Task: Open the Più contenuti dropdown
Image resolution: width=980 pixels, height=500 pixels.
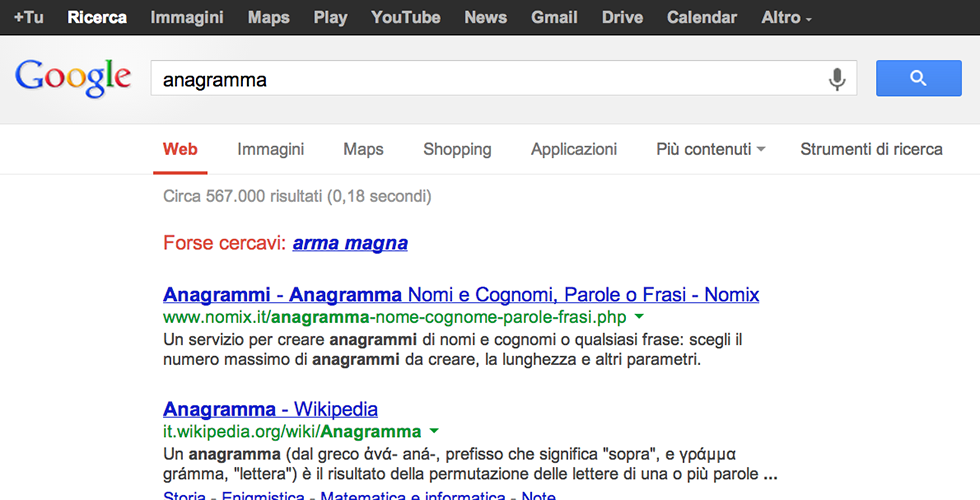Action: tap(710, 149)
